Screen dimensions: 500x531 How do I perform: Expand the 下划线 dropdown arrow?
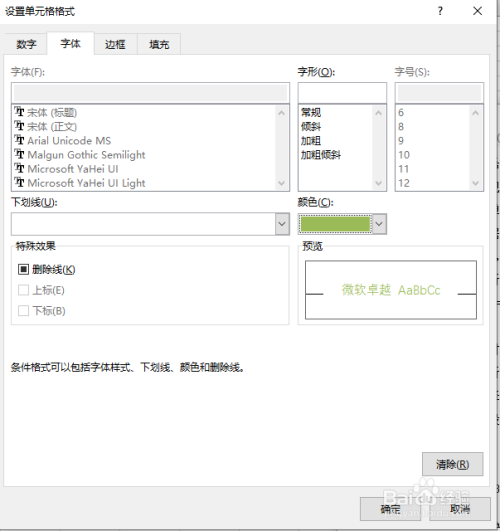point(282,224)
